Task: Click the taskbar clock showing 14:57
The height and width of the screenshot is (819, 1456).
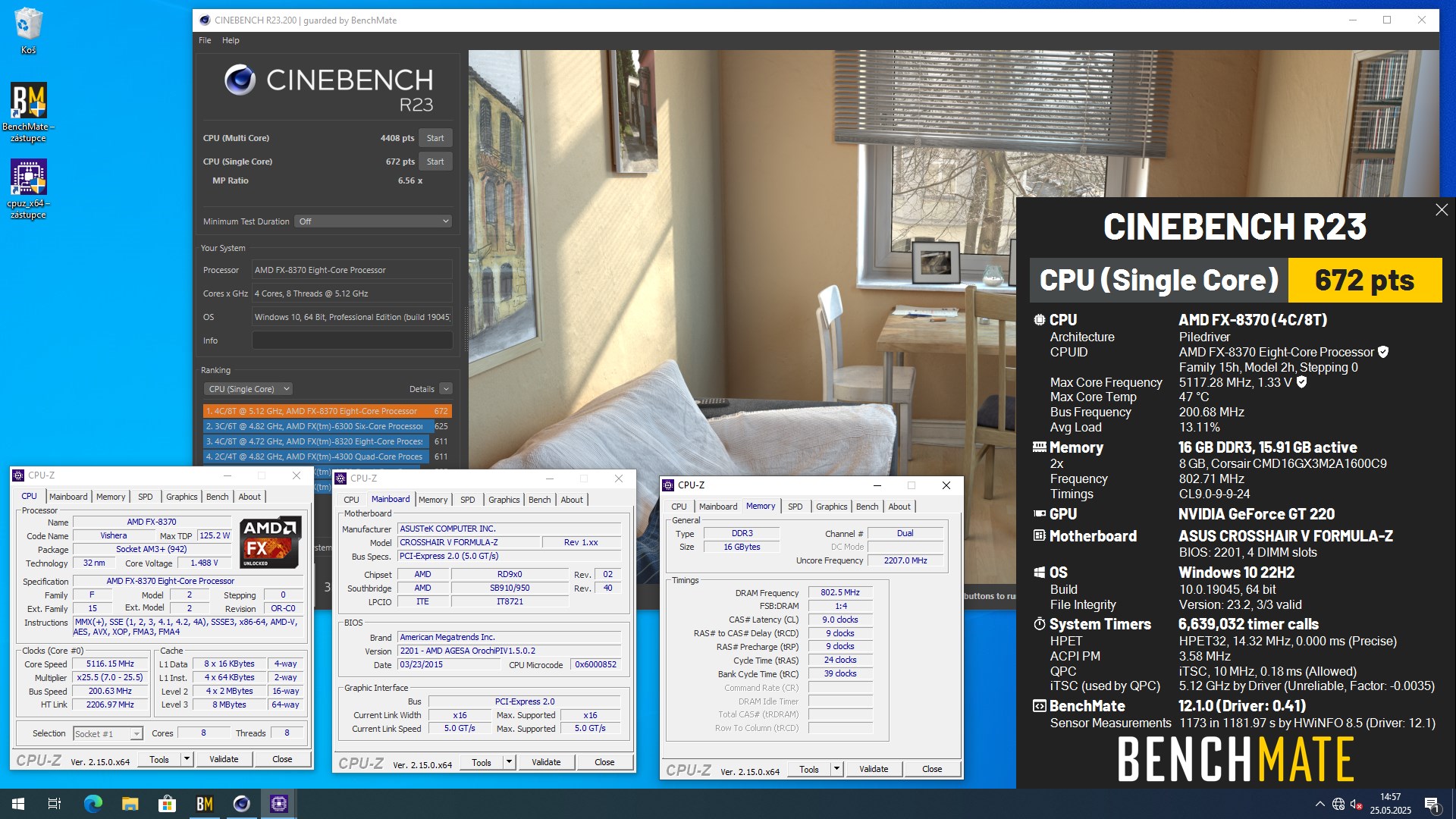Action: tap(1390, 804)
